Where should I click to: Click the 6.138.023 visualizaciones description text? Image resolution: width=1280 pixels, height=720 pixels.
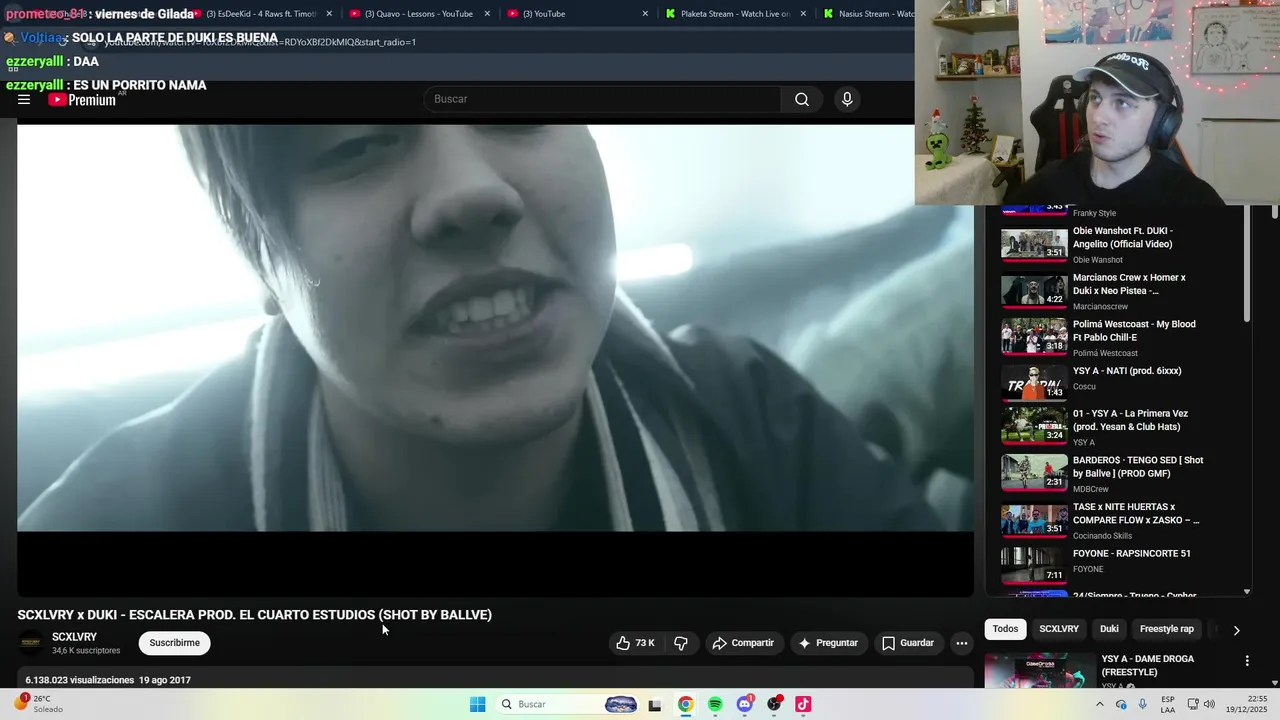80,680
